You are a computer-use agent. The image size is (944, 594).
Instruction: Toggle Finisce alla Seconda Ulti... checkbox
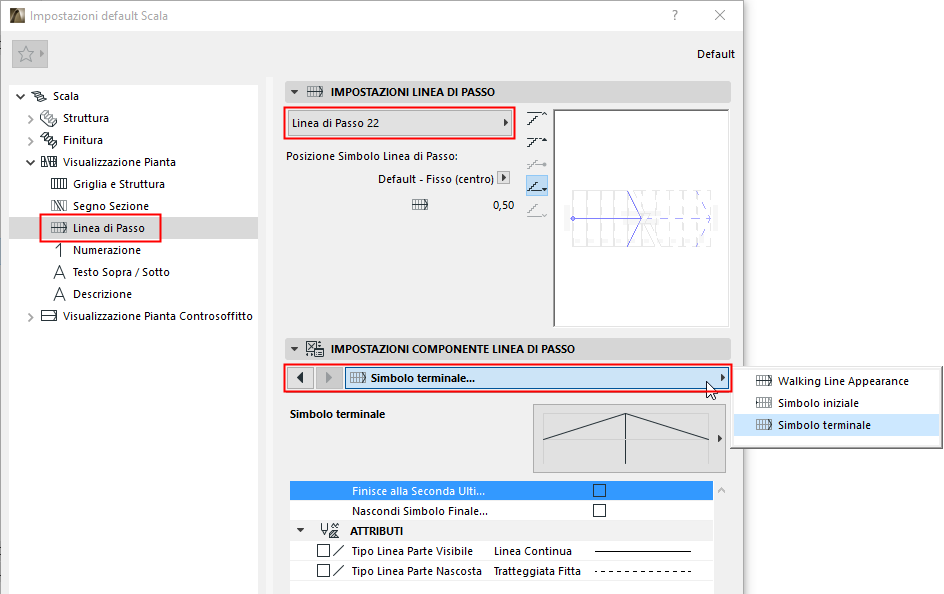tap(599, 490)
